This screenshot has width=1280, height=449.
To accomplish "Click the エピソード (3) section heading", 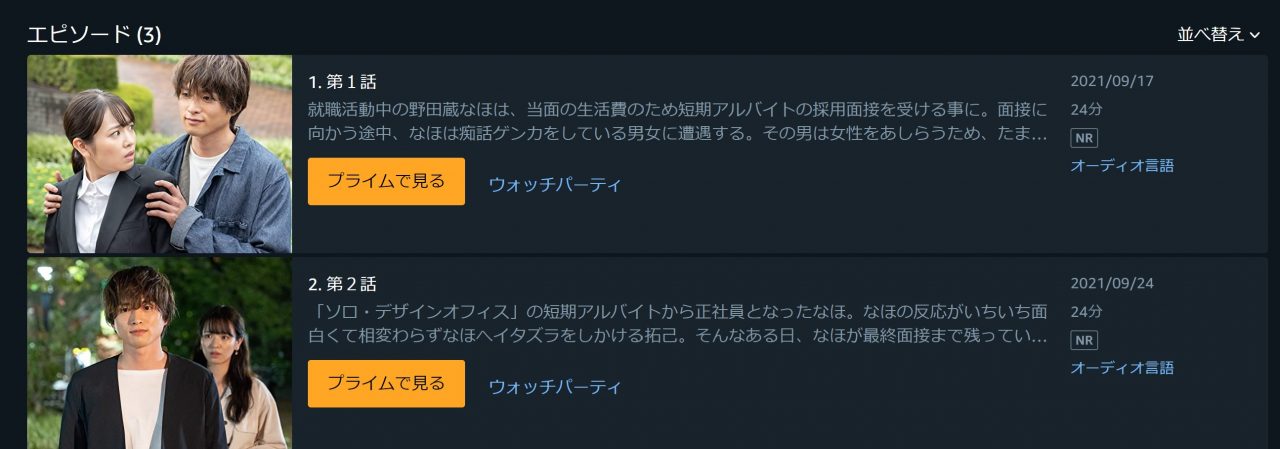I will tap(94, 34).
